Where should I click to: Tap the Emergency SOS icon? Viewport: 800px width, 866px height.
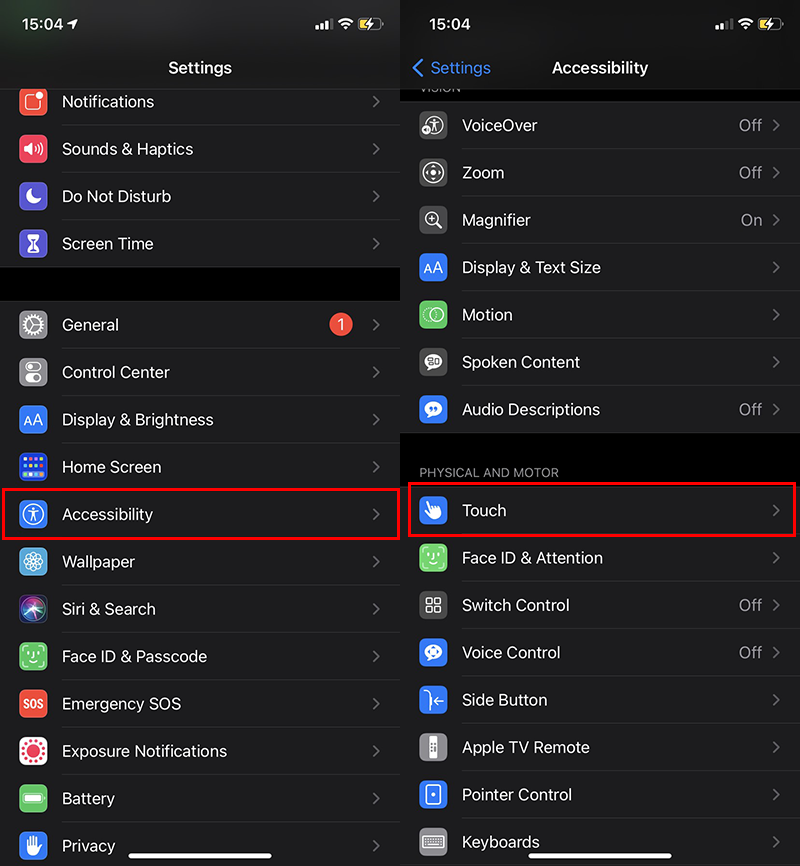point(33,704)
